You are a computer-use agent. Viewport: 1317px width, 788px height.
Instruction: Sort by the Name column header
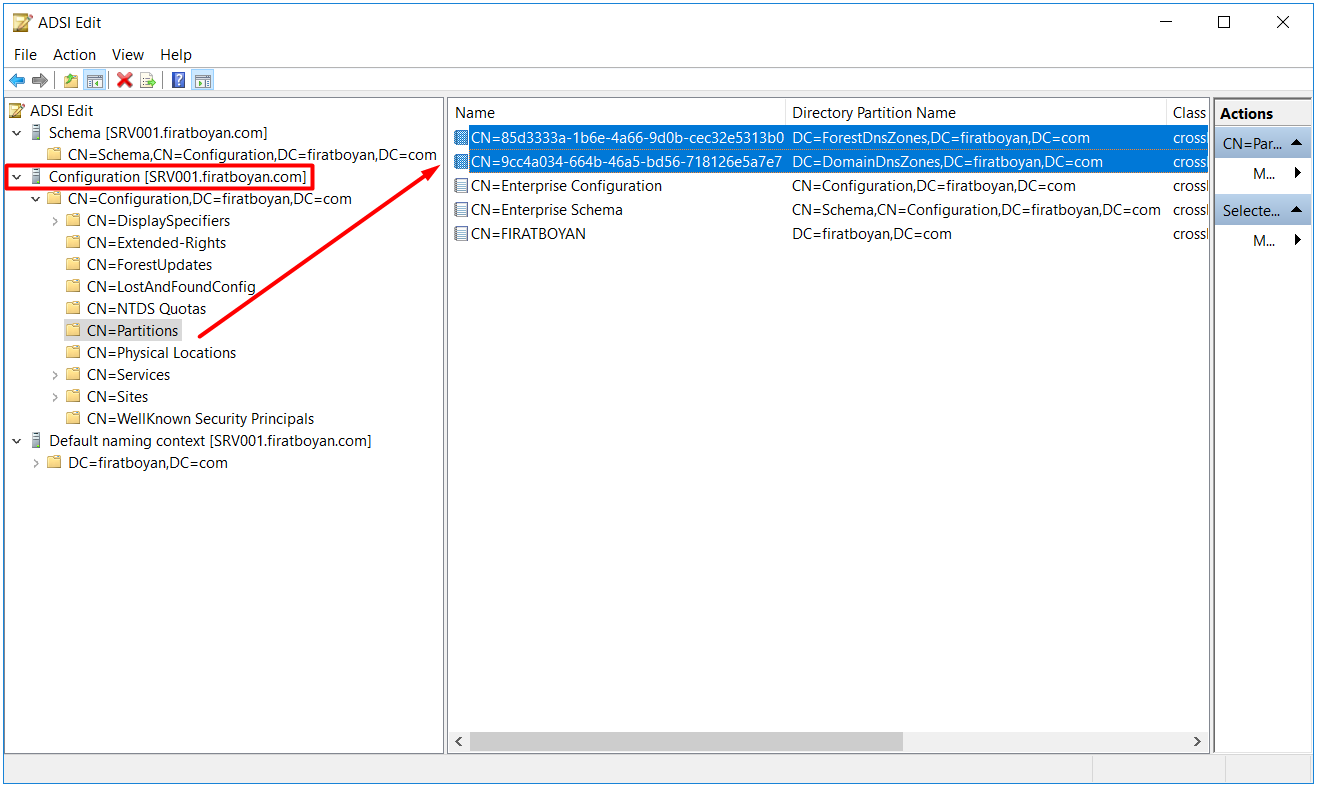pos(617,113)
